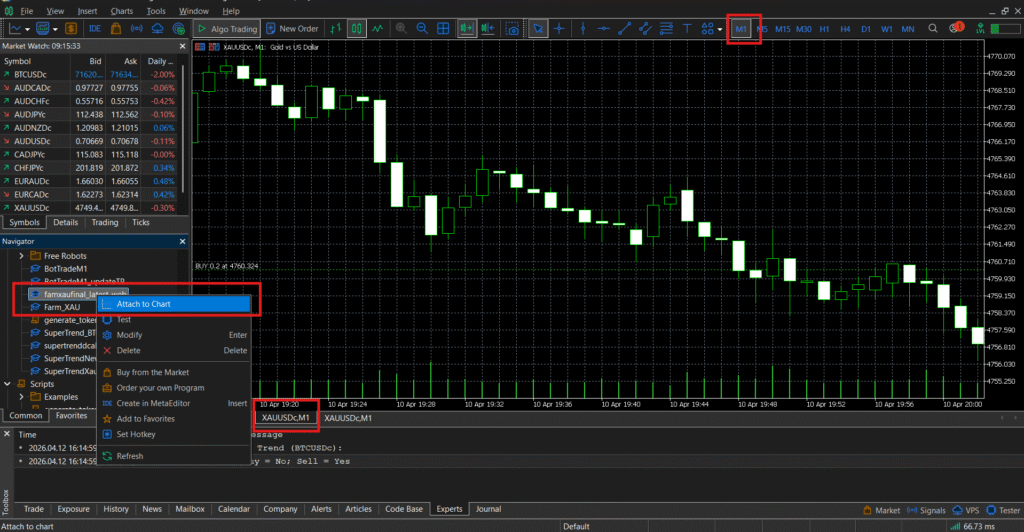Collapse the Scripts tree node
This screenshot has width=1024, height=532.
coord(8,383)
